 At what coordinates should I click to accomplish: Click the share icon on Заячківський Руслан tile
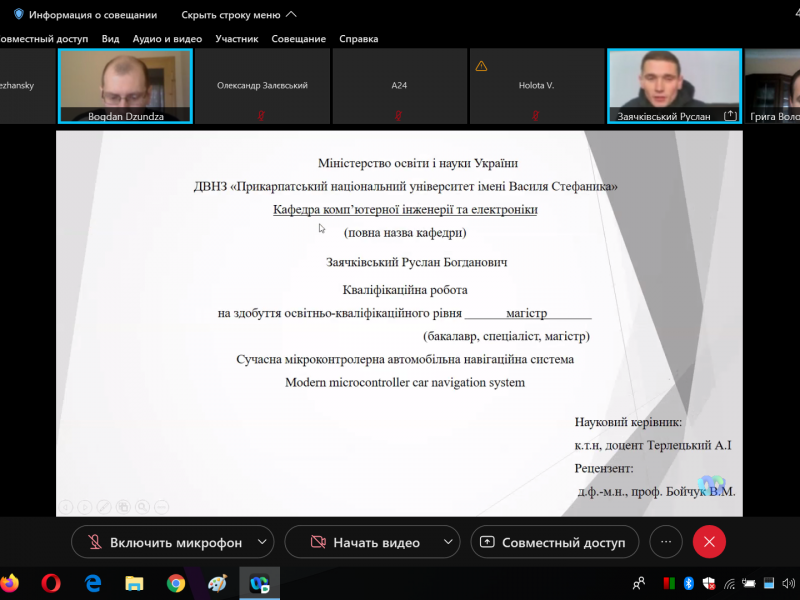point(730,115)
